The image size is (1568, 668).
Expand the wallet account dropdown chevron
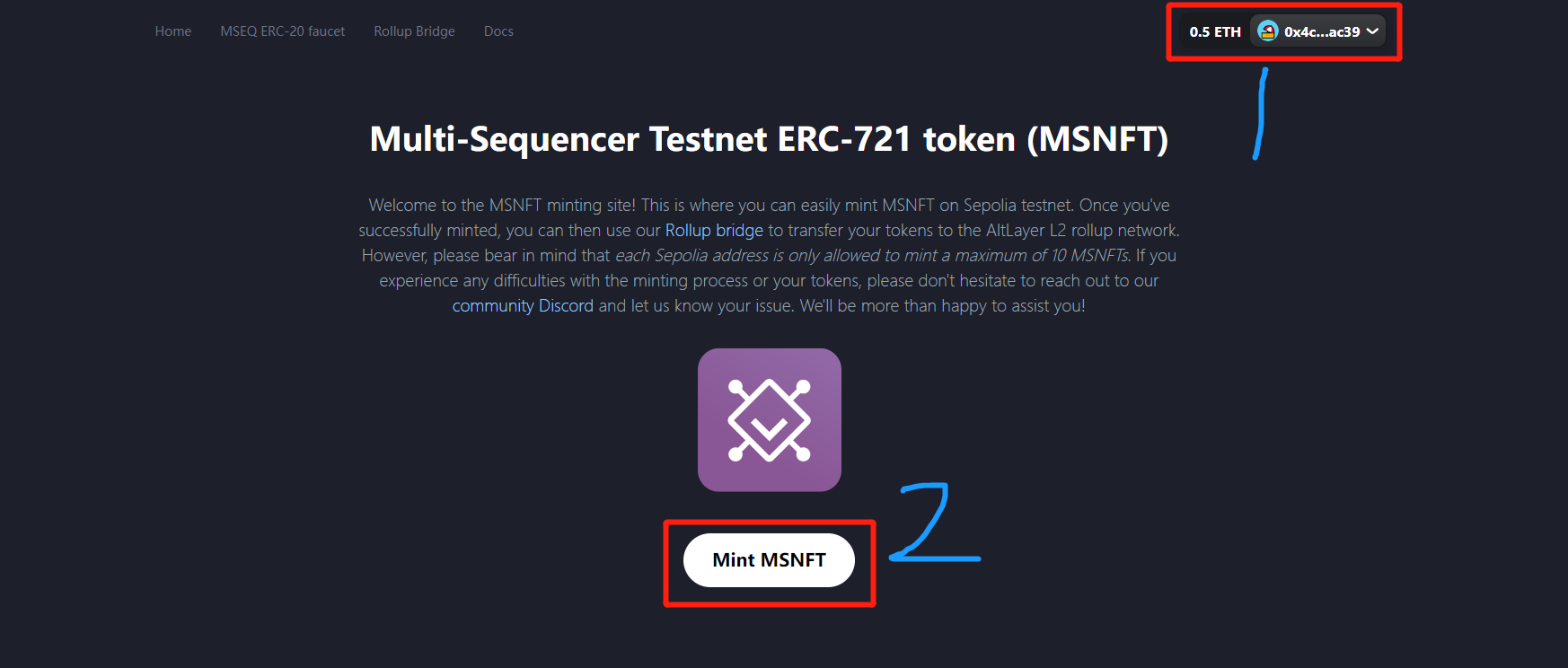click(x=1372, y=31)
